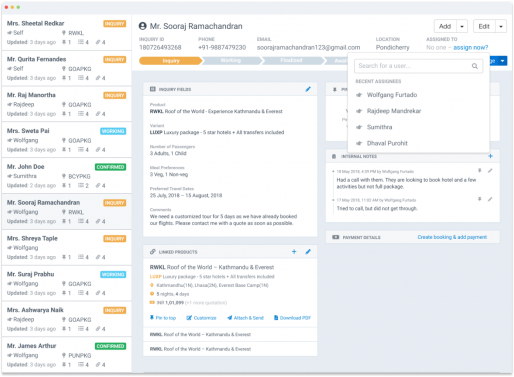Click the email soorajramachandran123@gmail.com
The height and width of the screenshot is (377, 514).
pos(308,47)
